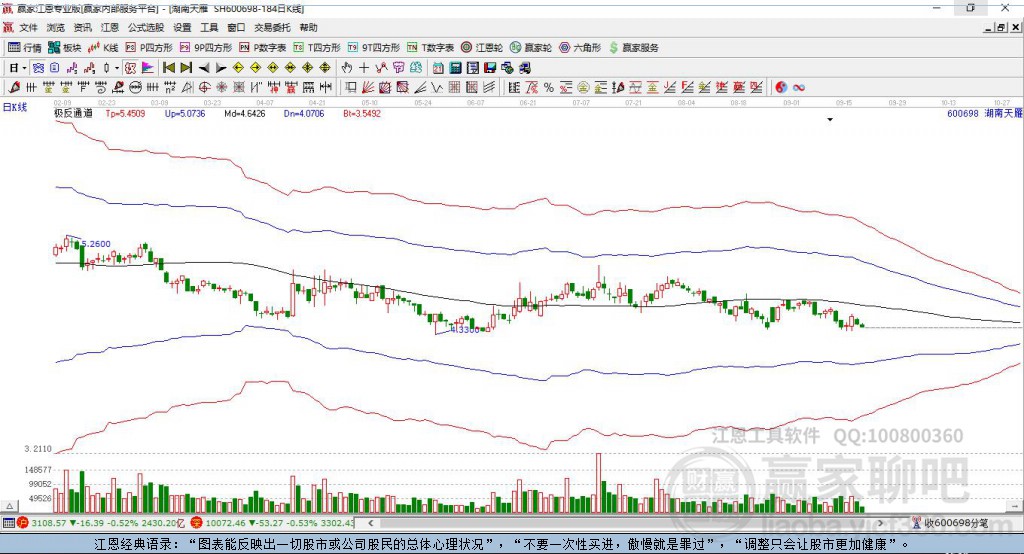The width and height of the screenshot is (1024, 554).
Task: Step chart left with black arrow
Action: (204, 68)
